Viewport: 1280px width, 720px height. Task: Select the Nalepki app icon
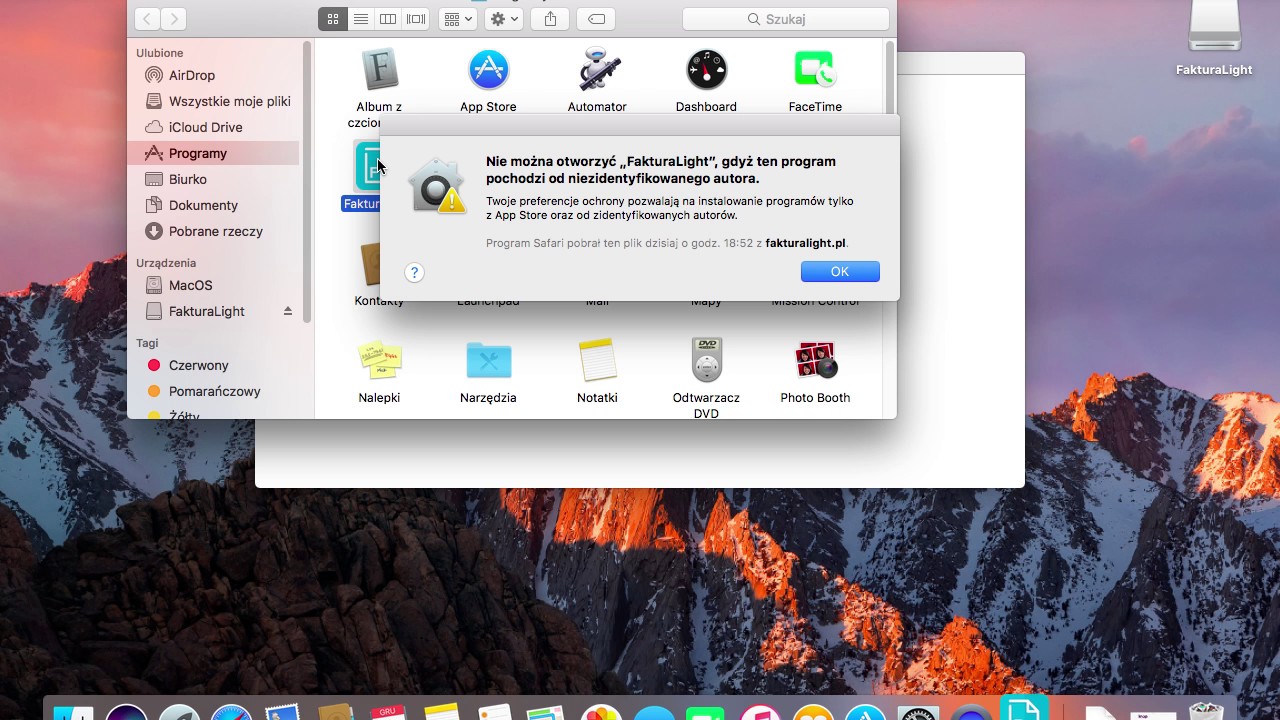point(379,360)
